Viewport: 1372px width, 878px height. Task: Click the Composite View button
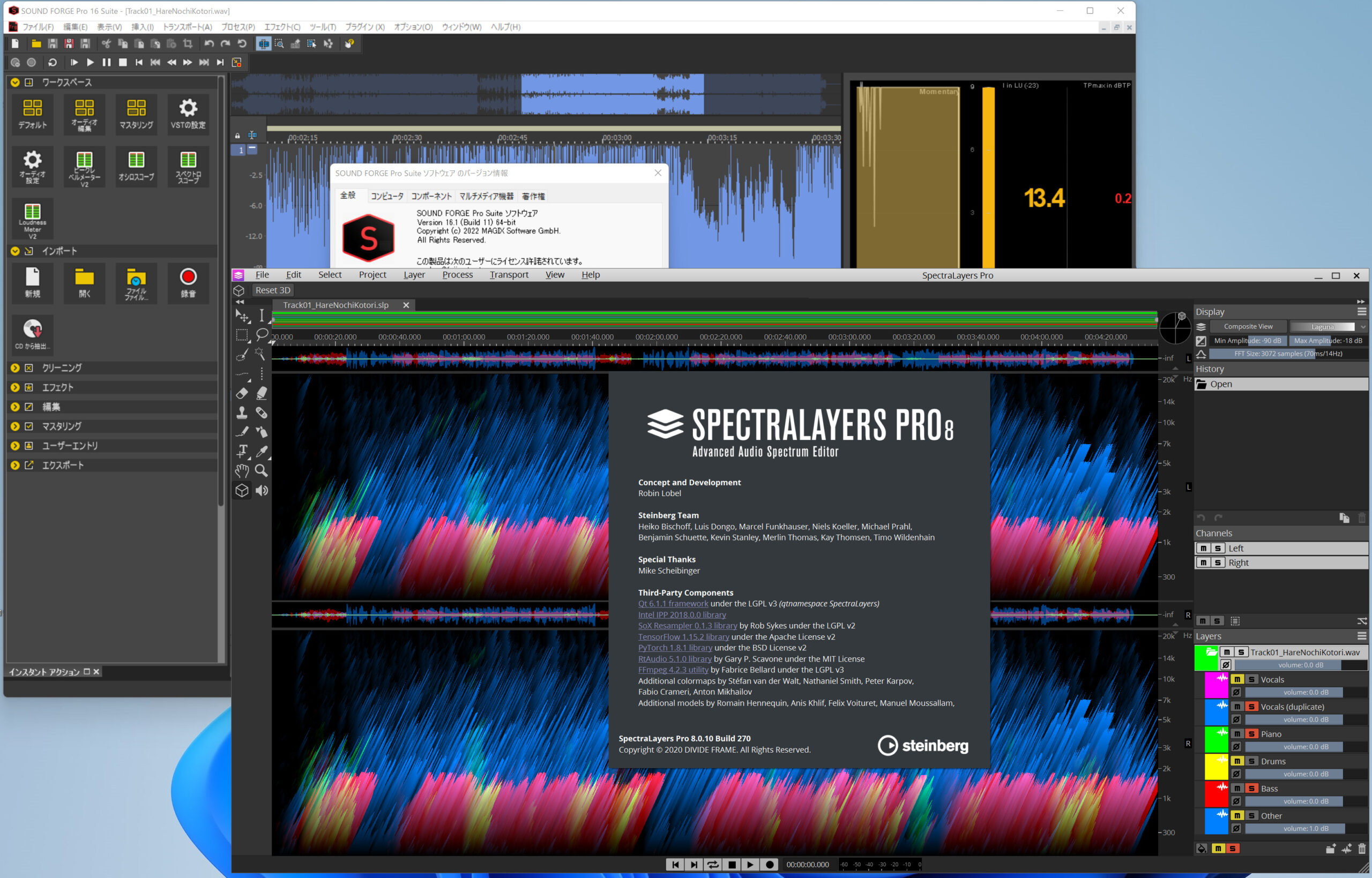tap(1248, 327)
